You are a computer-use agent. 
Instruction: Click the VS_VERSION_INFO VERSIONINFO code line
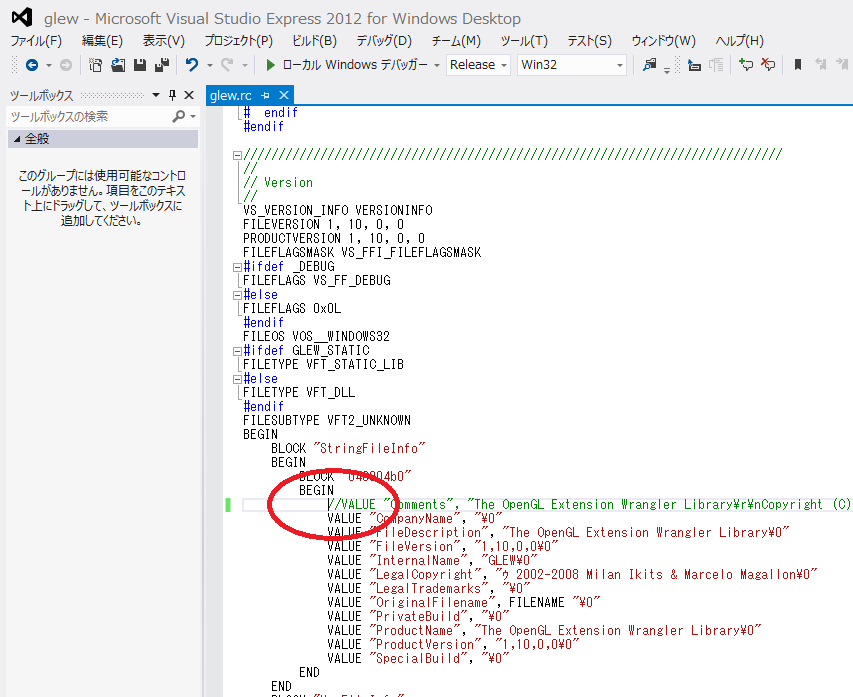pos(338,211)
